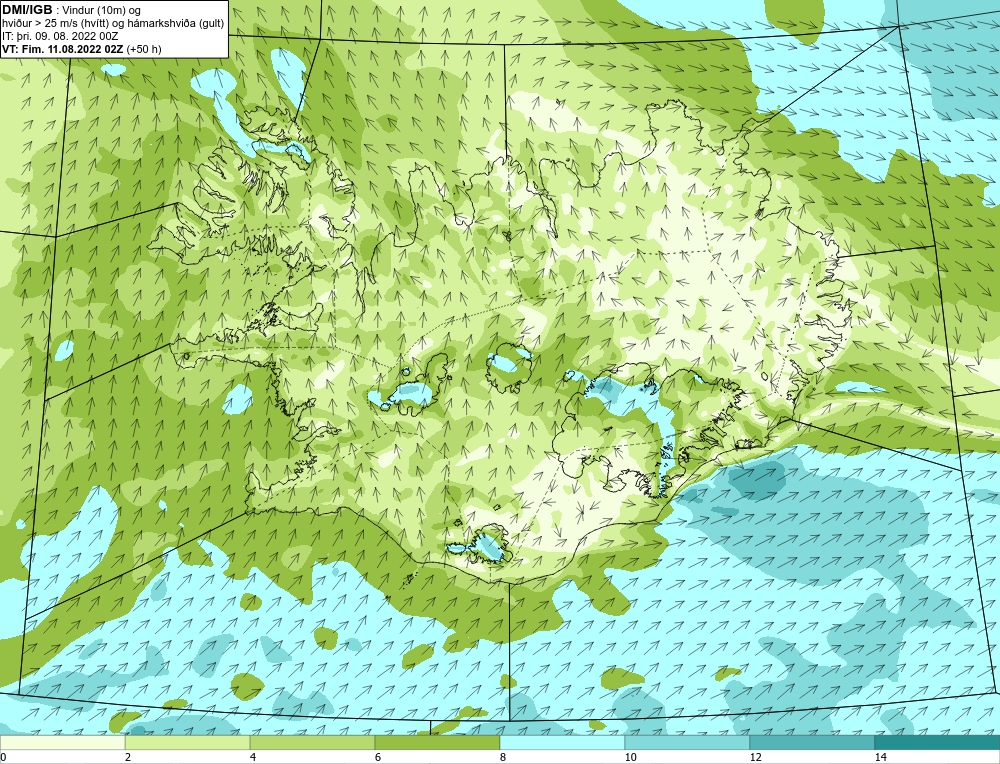Click the 4–6 m/s green legend swatch
The height and width of the screenshot is (764, 1000).
pos(312,742)
